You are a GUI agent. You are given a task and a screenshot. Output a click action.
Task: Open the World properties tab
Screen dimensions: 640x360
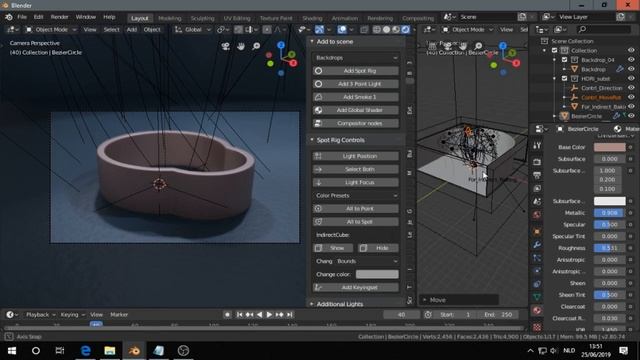[537, 215]
